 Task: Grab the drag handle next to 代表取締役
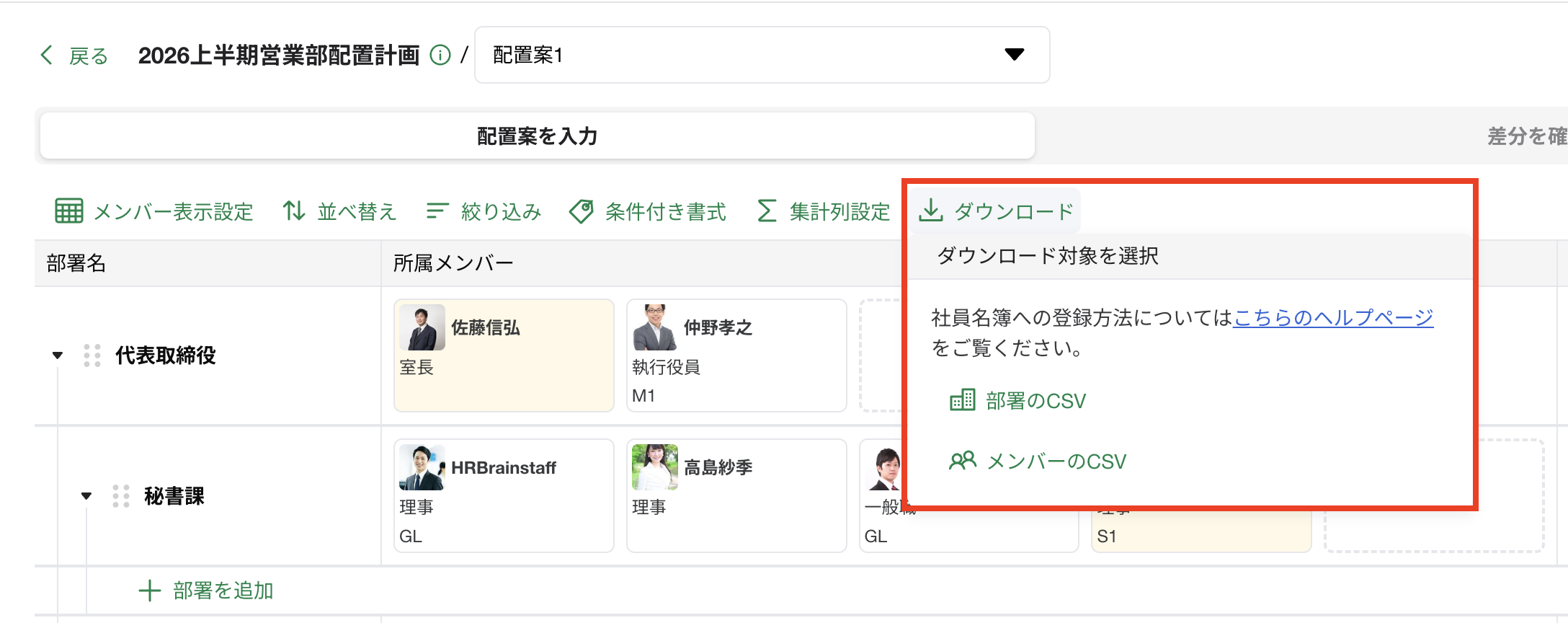coord(92,355)
